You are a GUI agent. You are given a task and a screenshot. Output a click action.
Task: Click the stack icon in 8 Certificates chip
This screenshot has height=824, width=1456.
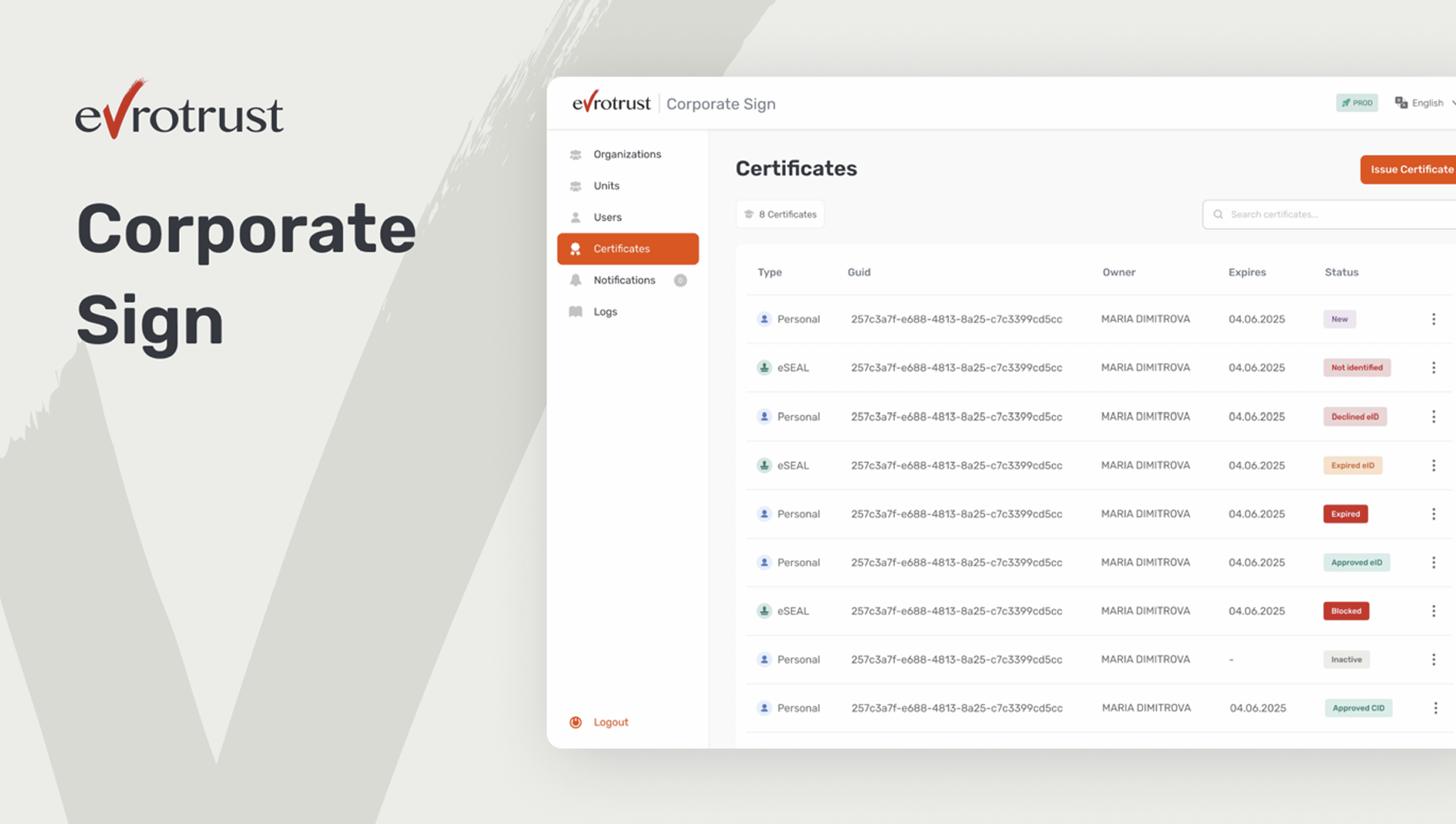749,214
